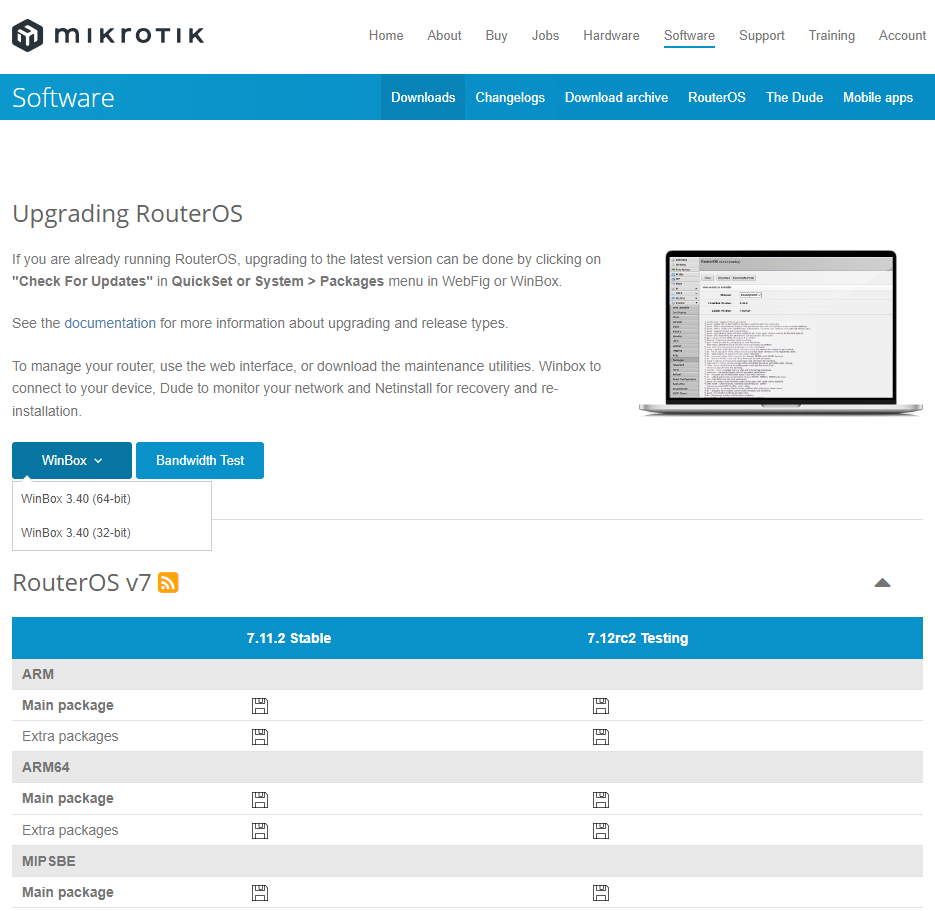Open the documentation link
935x911 pixels.
(x=110, y=323)
